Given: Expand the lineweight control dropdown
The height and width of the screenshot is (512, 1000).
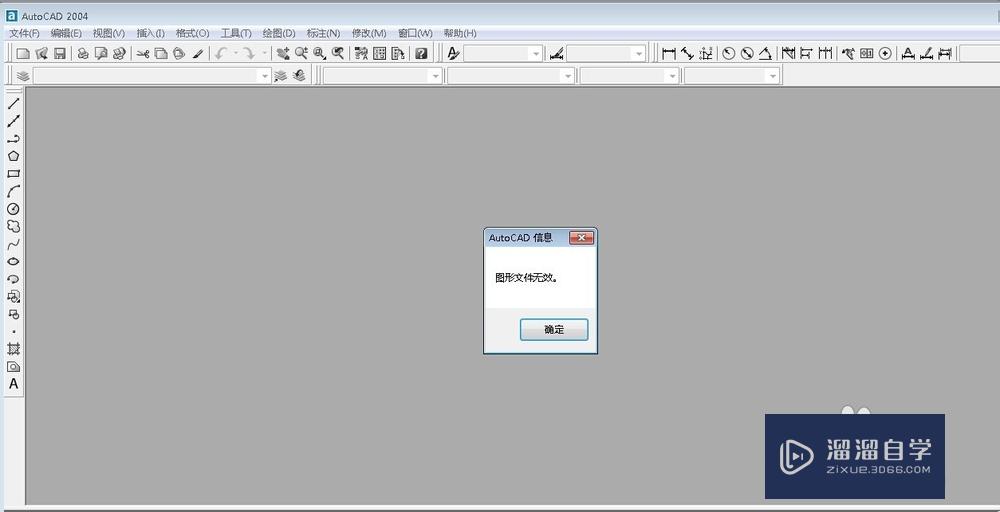Looking at the screenshot, I should [672, 77].
